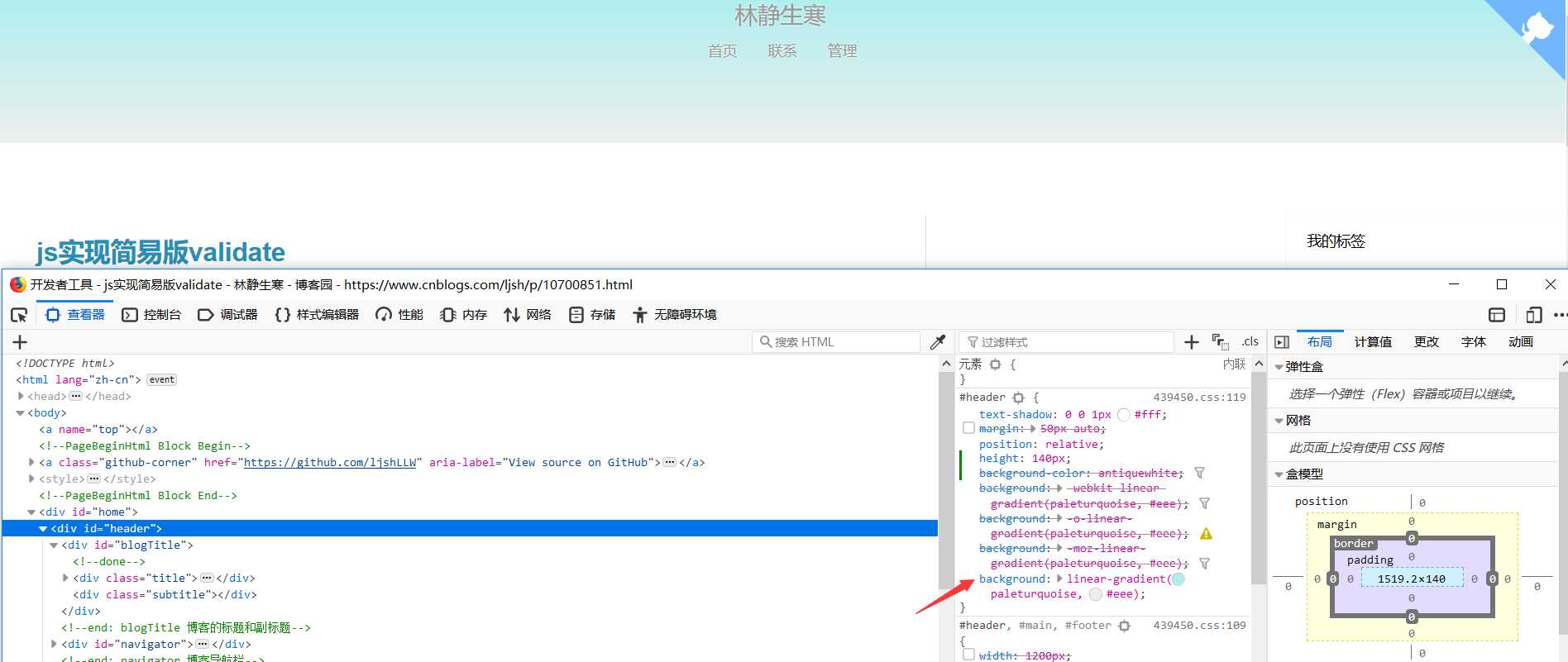Expand the div class="title" node
The width and height of the screenshot is (1568, 662).
pos(65,579)
